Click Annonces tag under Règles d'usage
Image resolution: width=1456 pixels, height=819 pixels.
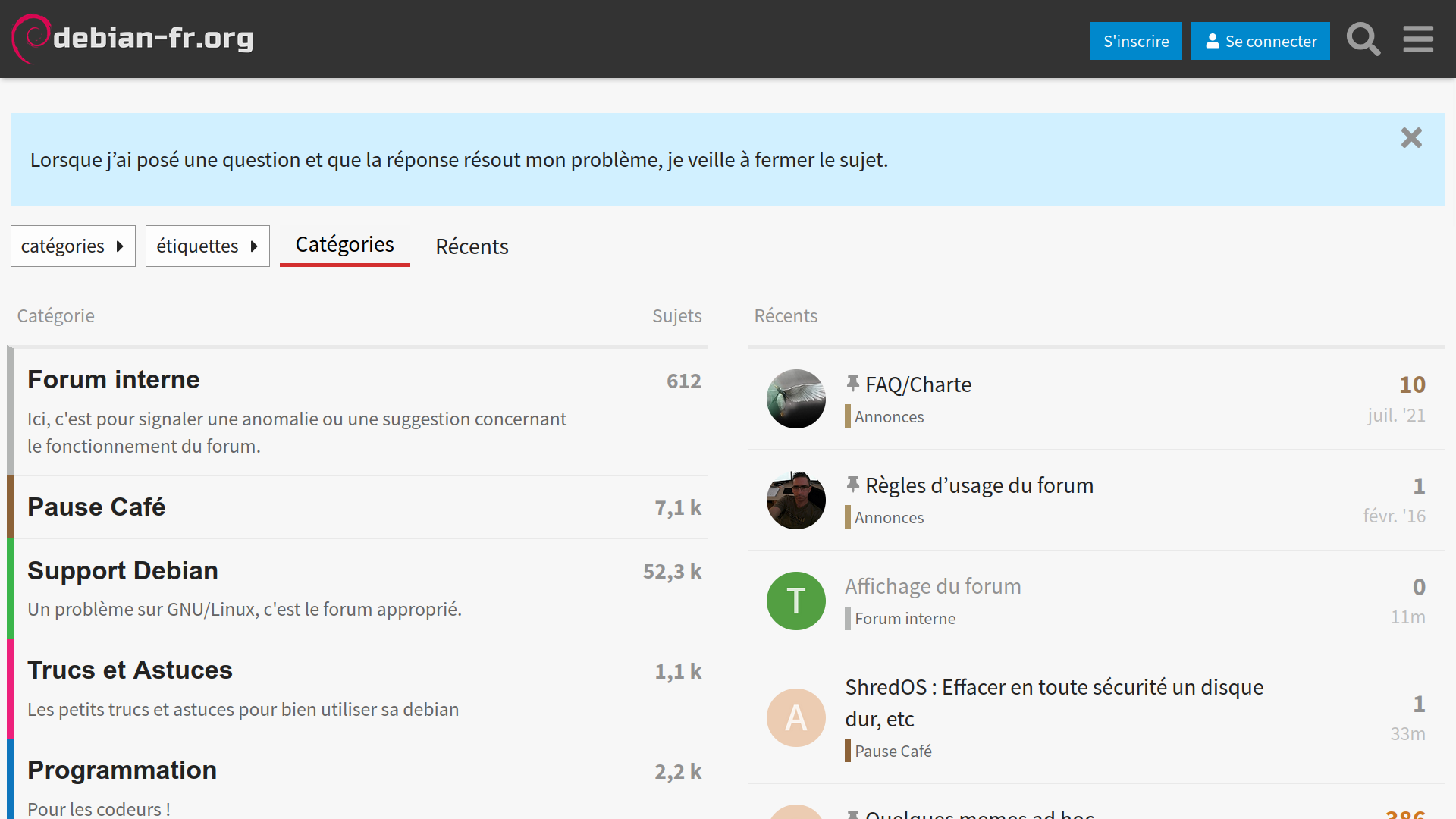point(884,517)
